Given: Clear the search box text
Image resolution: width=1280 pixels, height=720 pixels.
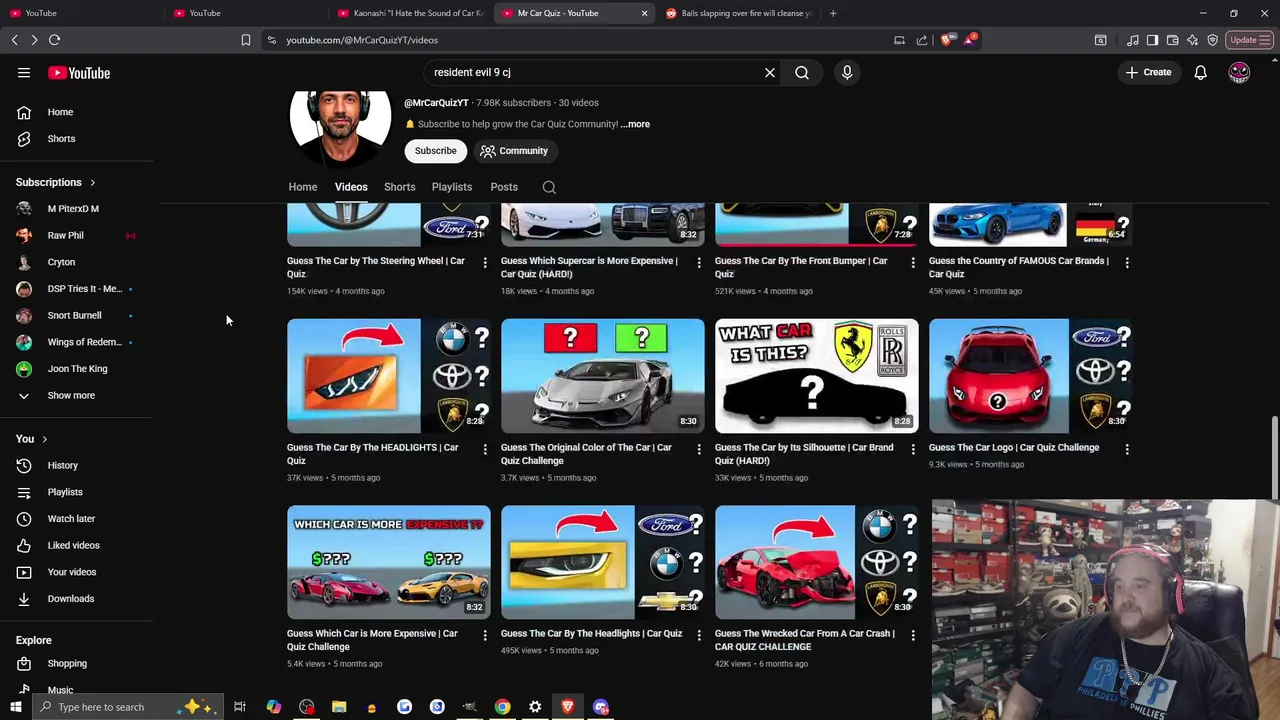Looking at the screenshot, I should [770, 72].
